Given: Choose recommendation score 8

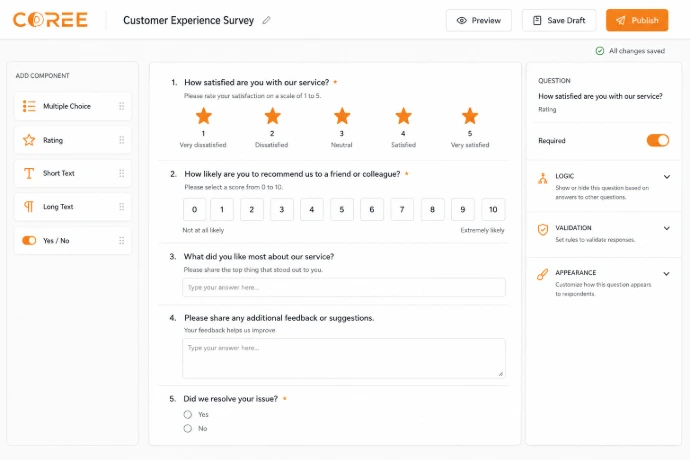Looking at the screenshot, I should point(433,209).
